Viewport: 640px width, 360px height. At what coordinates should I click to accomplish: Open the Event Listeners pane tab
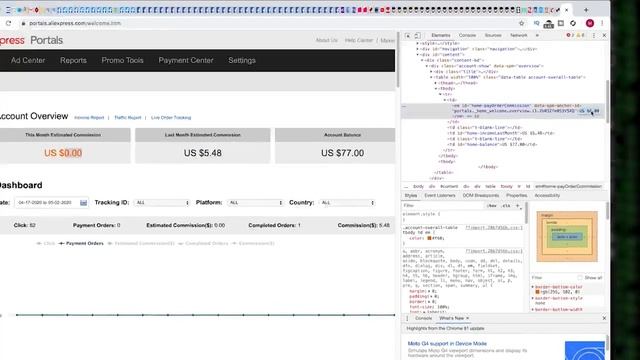(x=440, y=196)
